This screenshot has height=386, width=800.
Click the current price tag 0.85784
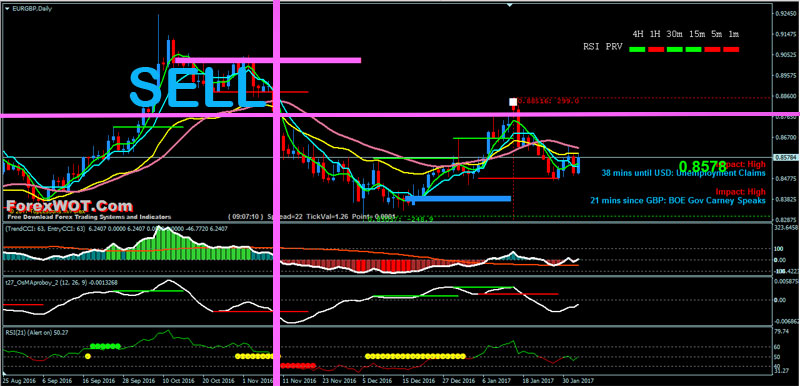pyautogui.click(x=787, y=158)
